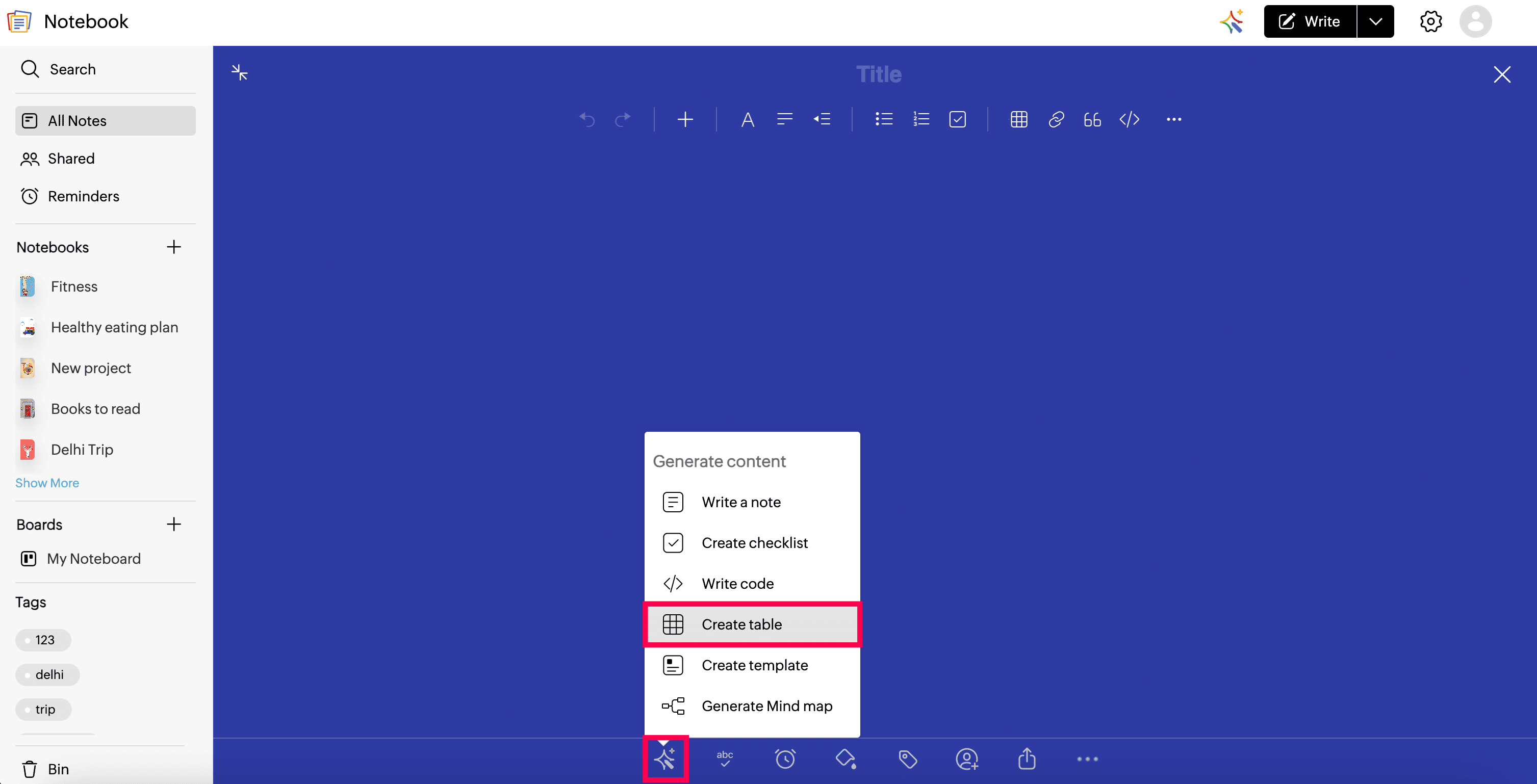Click the Notebook app logo

[x=19, y=21]
